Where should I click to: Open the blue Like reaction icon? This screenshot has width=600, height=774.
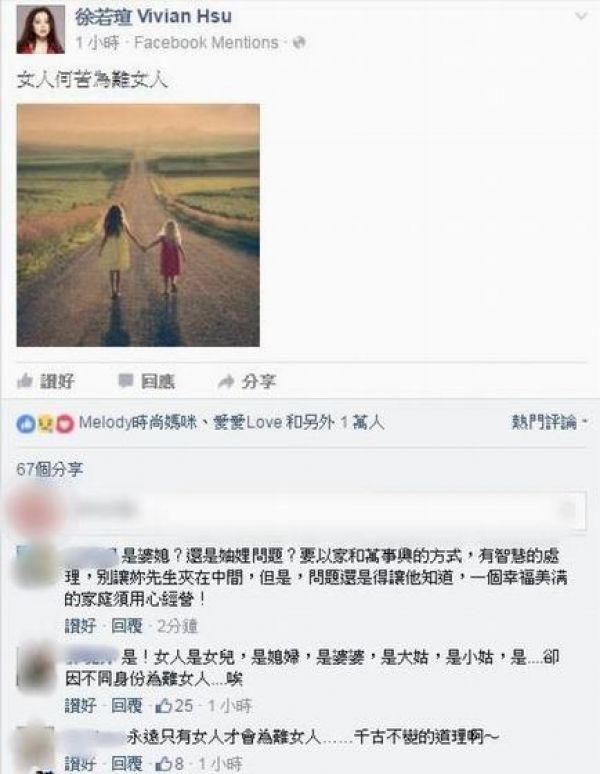[x=25, y=424]
